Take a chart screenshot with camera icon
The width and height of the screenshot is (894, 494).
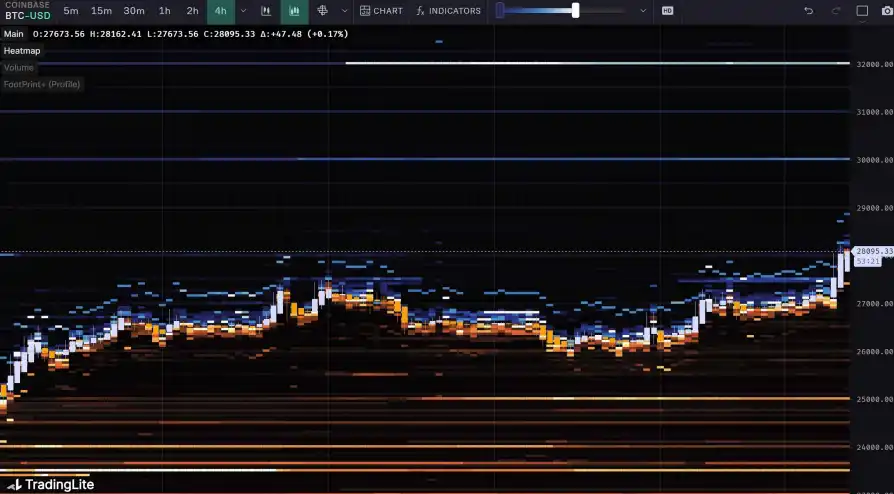[x=885, y=11]
